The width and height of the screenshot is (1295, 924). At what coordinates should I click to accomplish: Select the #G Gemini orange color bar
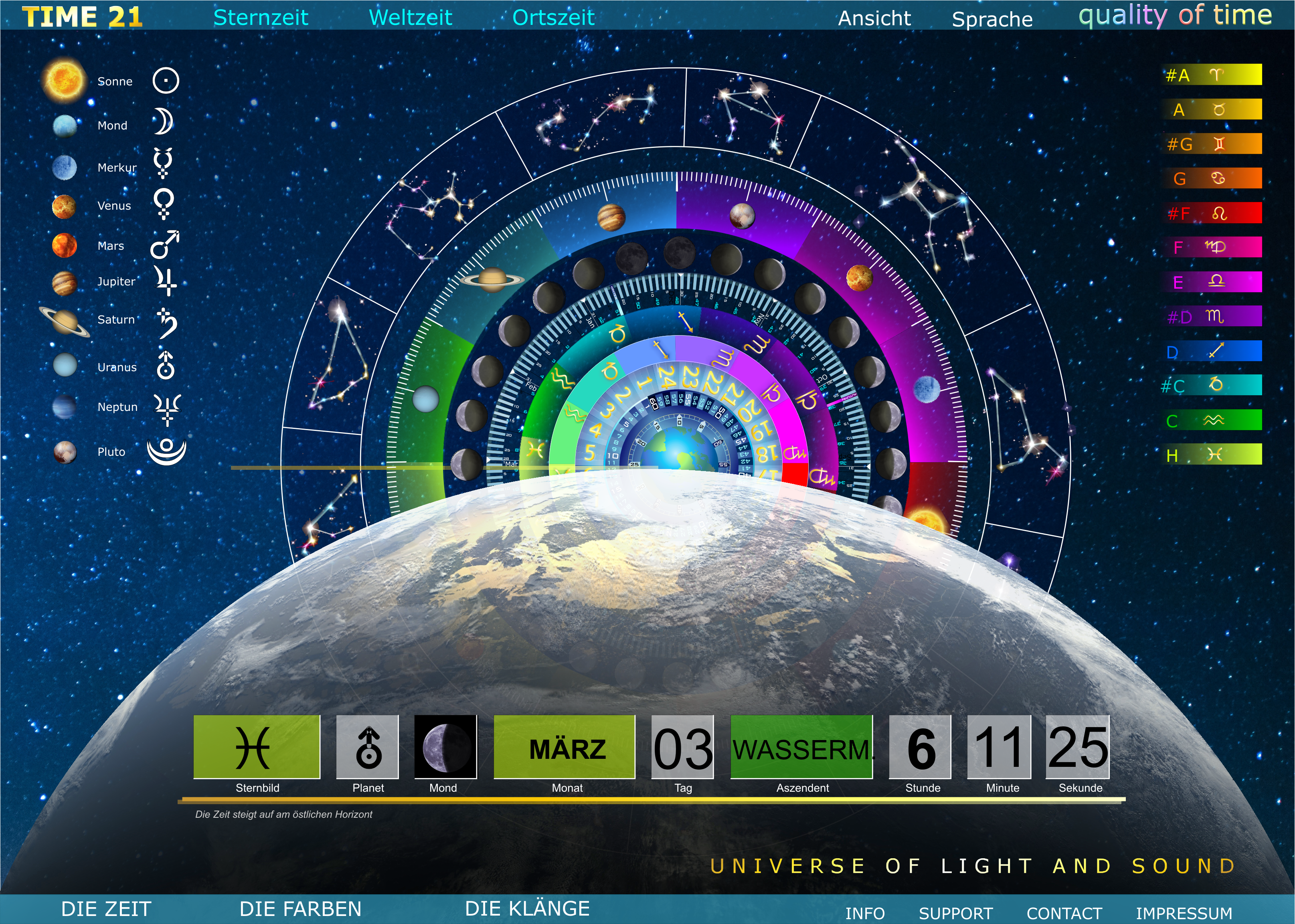[x=1211, y=144]
